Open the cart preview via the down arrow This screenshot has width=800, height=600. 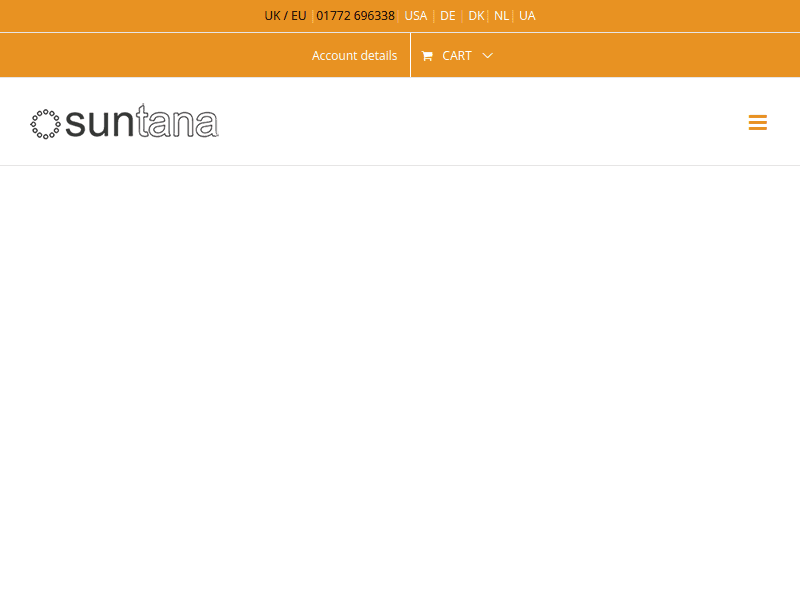487,57
